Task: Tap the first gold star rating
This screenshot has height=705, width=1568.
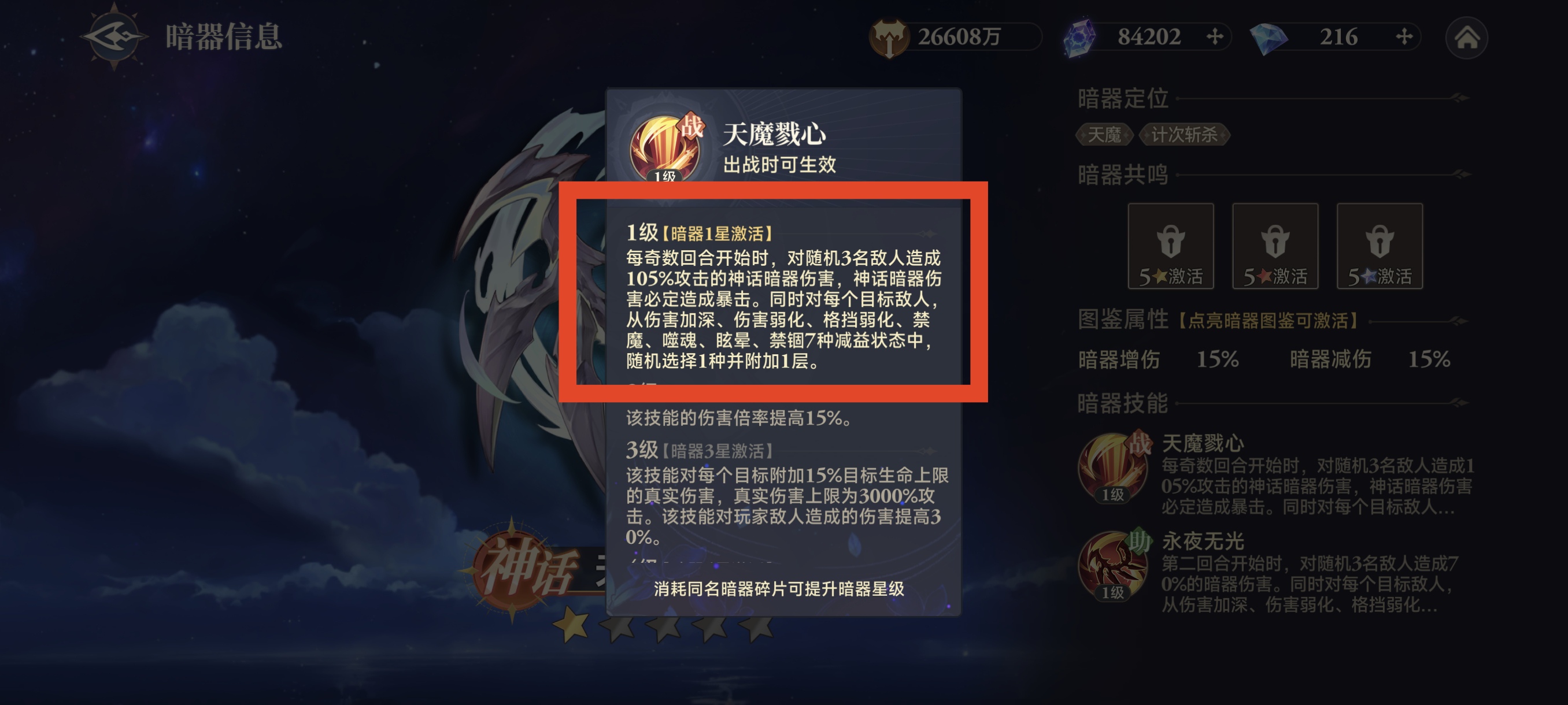Action: tap(571, 625)
